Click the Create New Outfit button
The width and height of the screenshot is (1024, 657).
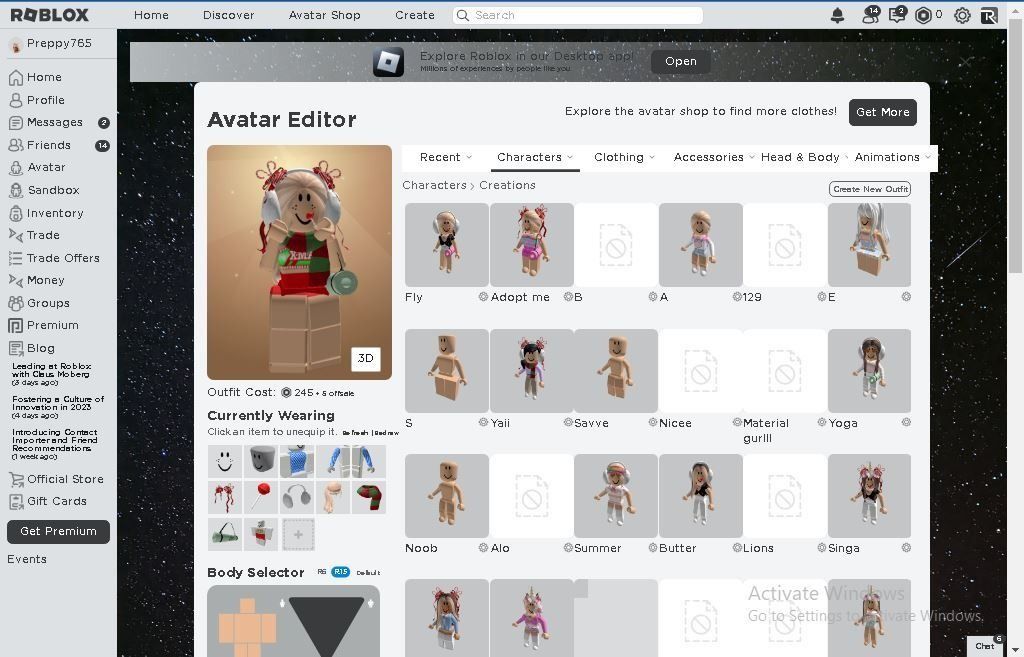click(869, 189)
